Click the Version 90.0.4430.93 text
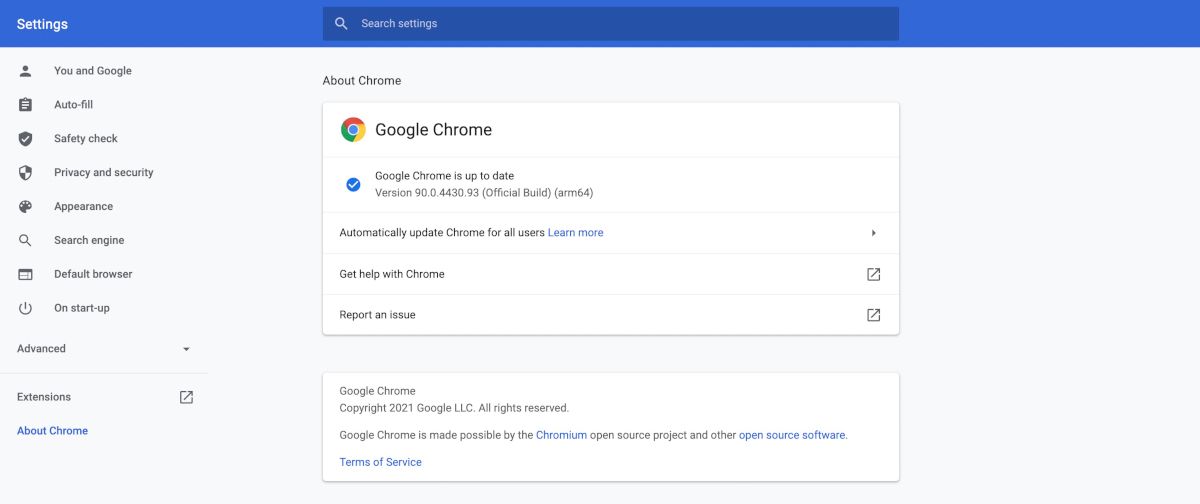The height and width of the screenshot is (504, 1200). click(484, 192)
